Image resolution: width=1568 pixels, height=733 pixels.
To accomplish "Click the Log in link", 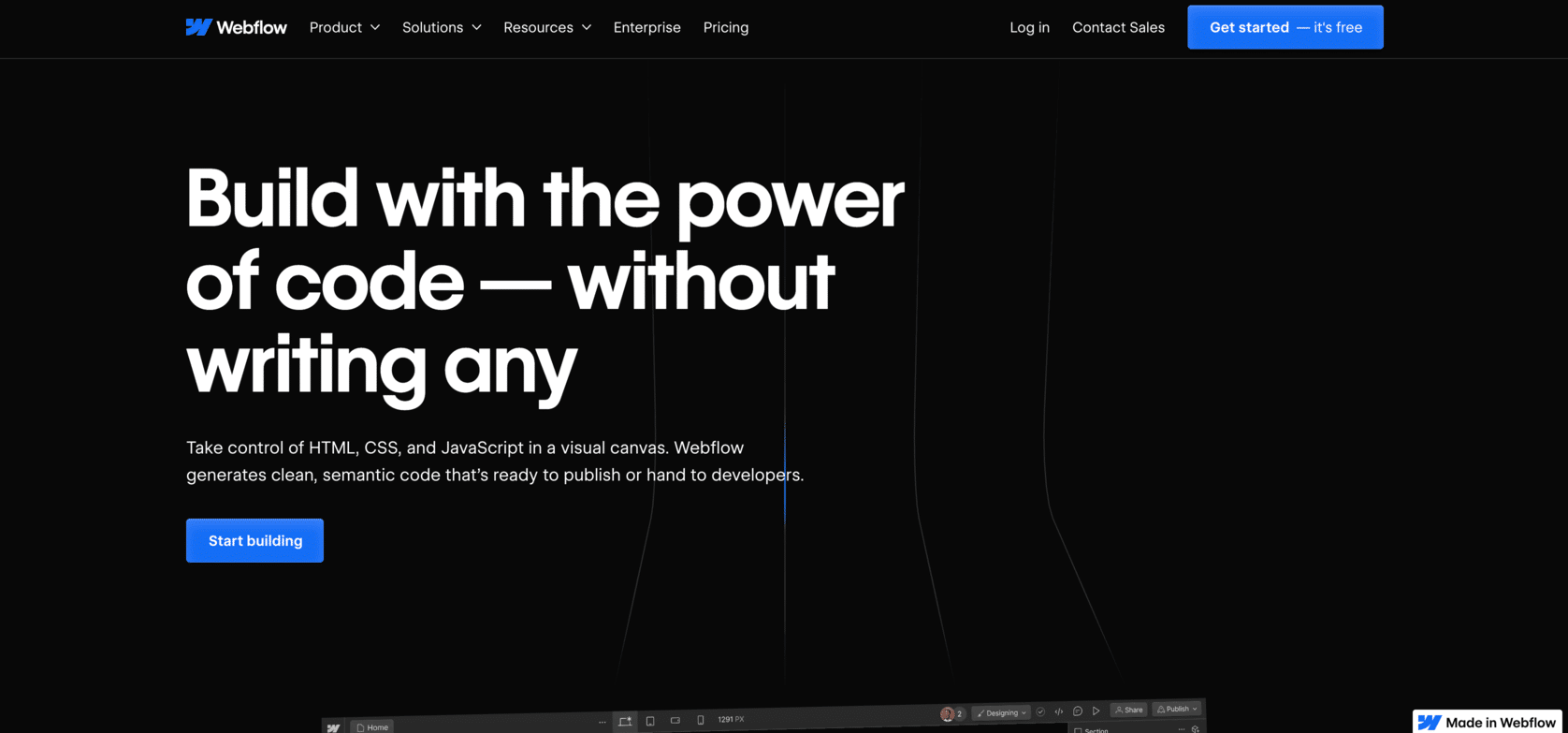I will 1029,27.
